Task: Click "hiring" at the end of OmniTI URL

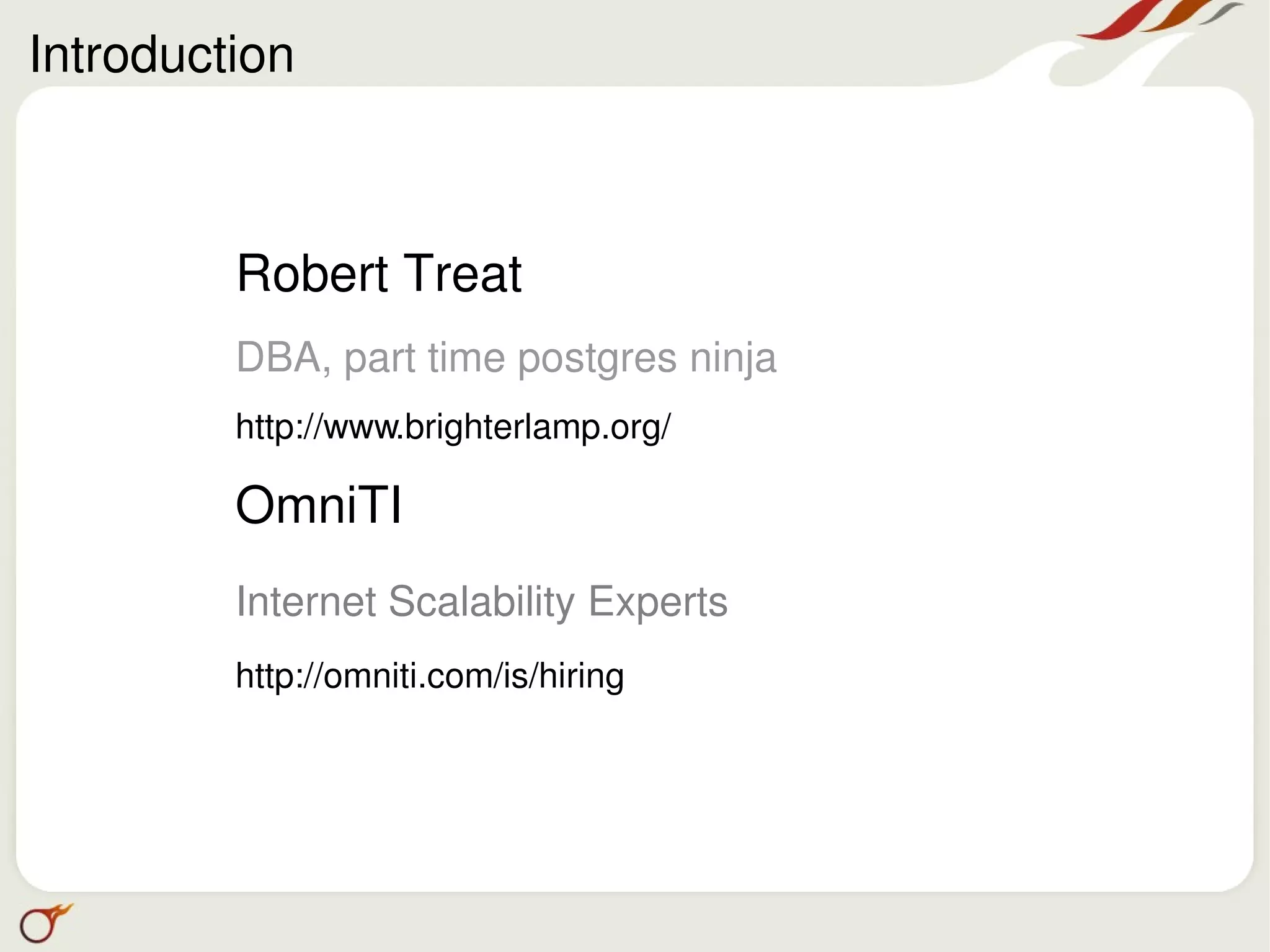Action: 581,676
